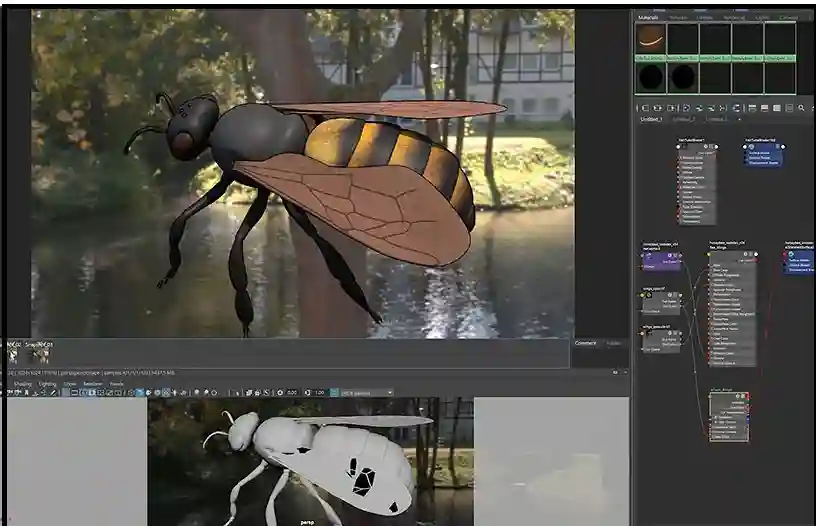Select the Untitled_2 work area tab
816x526 pixels.
684,119
